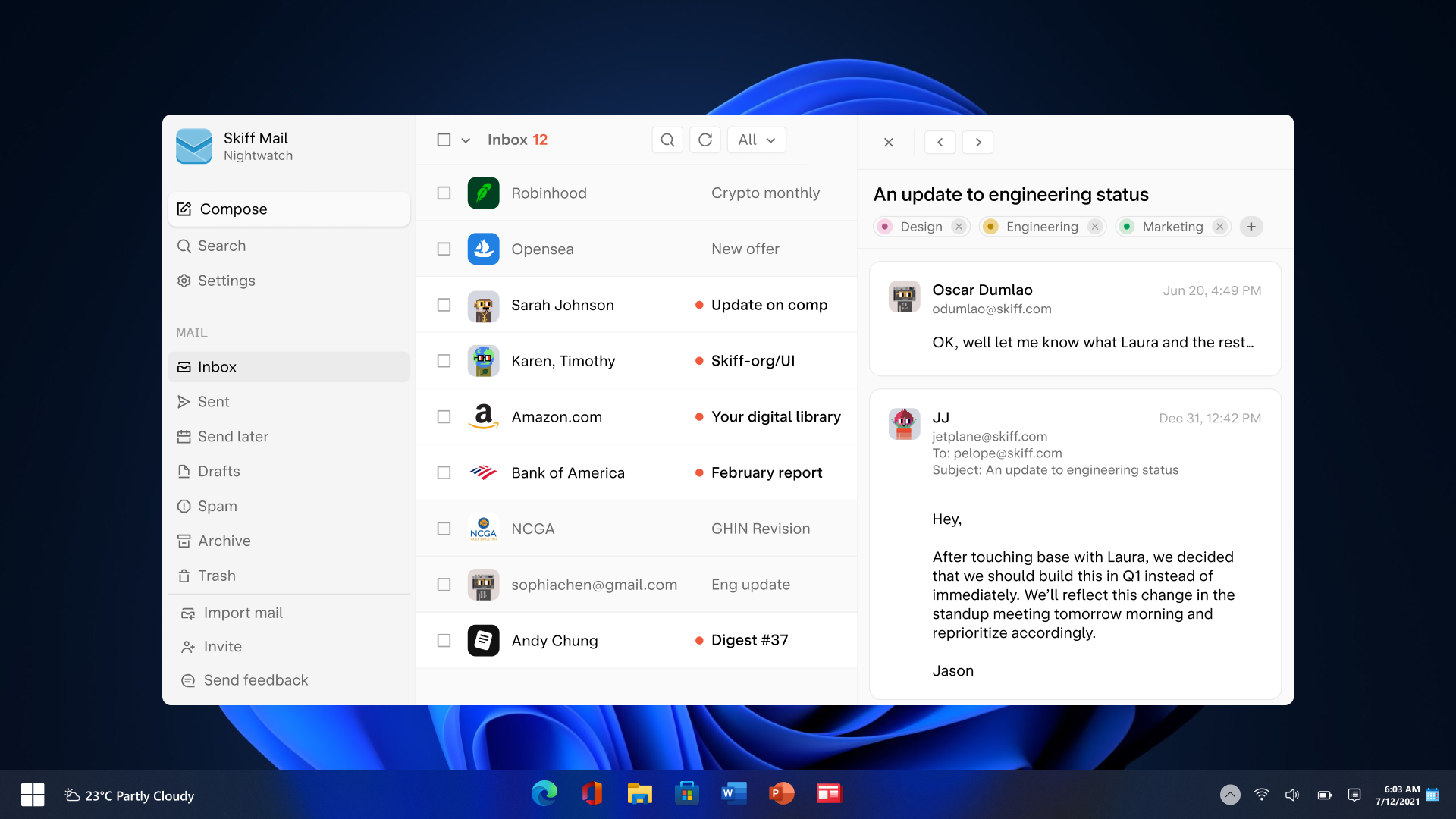The width and height of the screenshot is (1456, 819).
Task: Toggle checkbox for Bank of America email
Action: point(444,472)
